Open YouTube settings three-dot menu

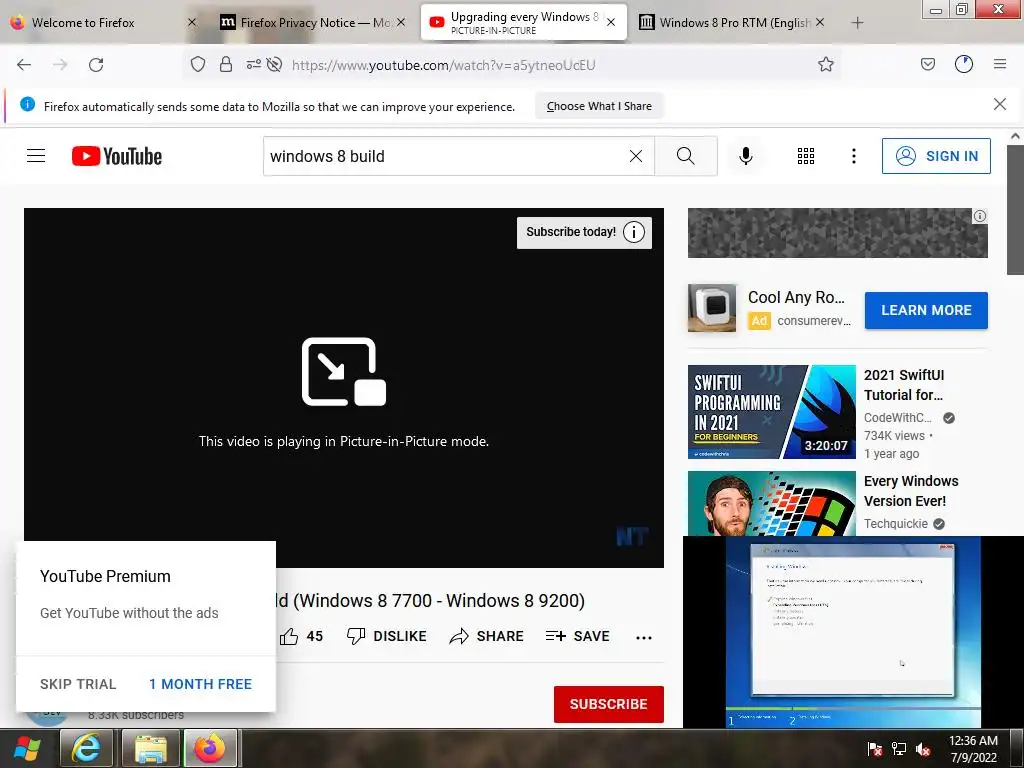(x=854, y=156)
